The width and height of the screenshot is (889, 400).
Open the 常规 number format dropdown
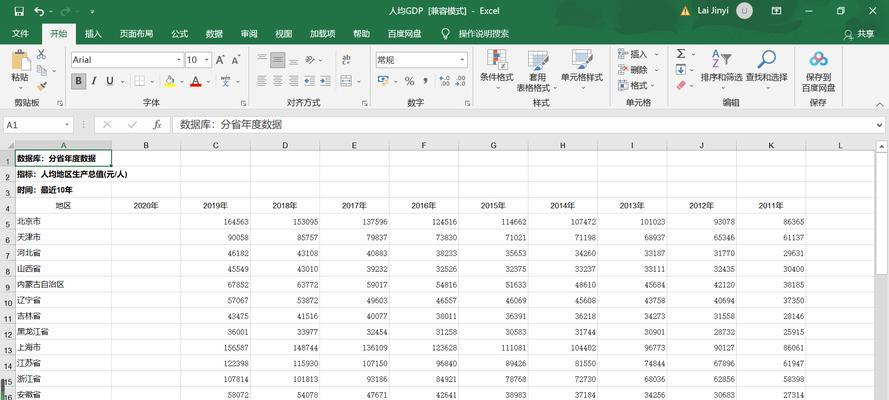462,59
